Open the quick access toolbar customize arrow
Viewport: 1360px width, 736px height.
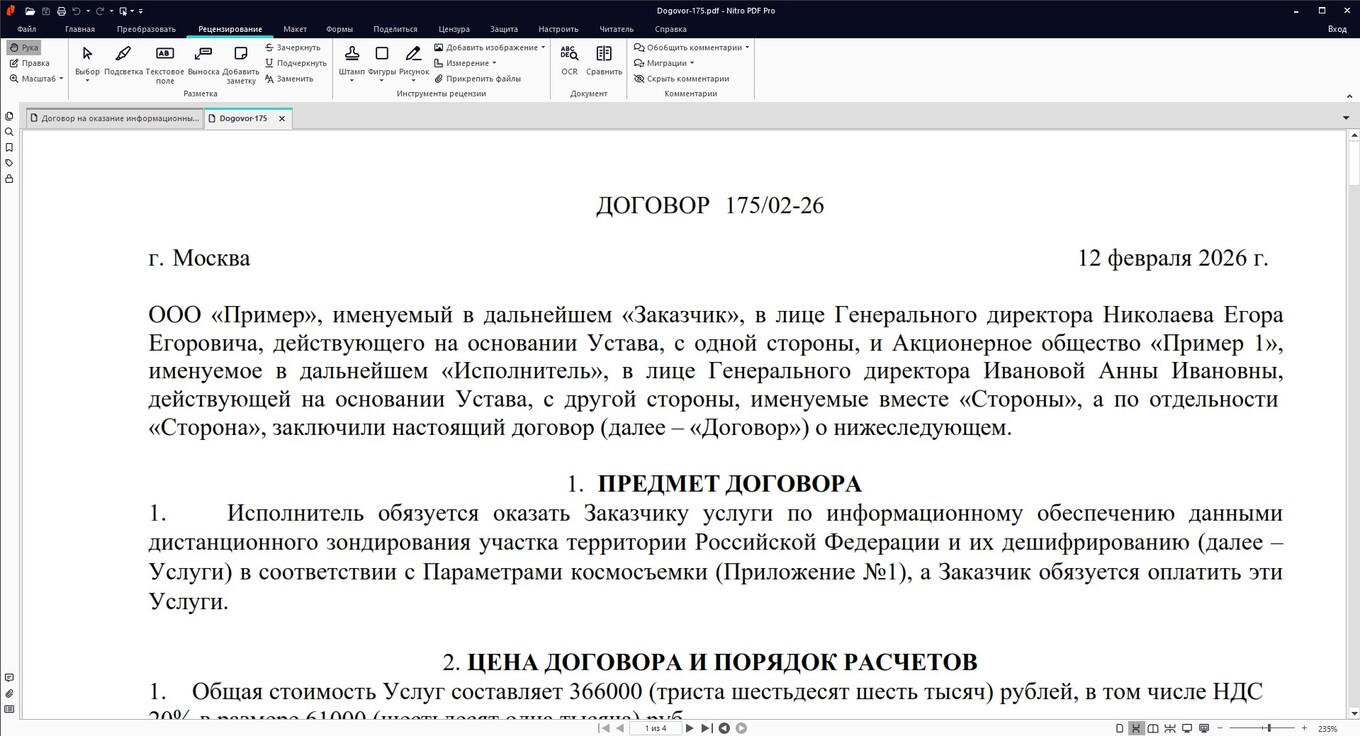click(x=141, y=11)
